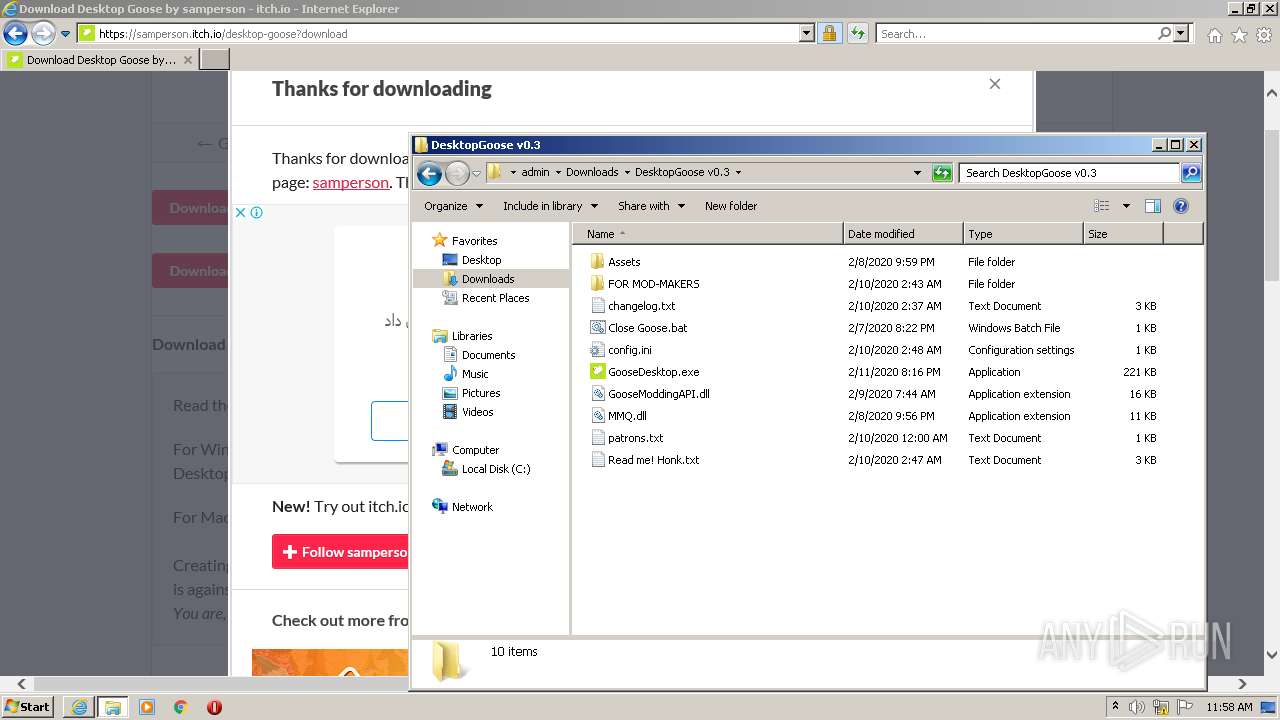Select the GooseDesktop.exe application icon
This screenshot has height=720, width=1280.
598,372
